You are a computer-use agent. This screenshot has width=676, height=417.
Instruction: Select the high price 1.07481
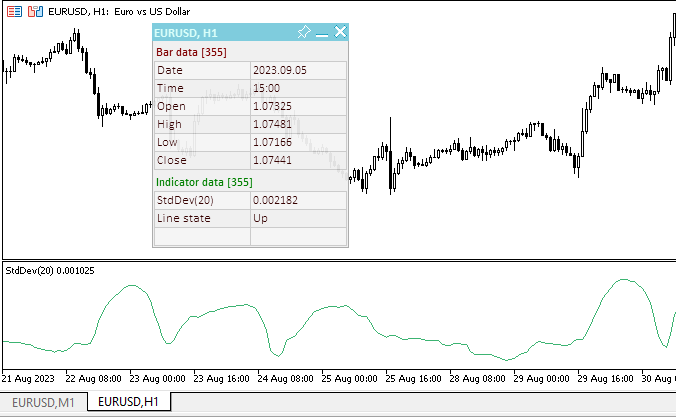click(298, 125)
